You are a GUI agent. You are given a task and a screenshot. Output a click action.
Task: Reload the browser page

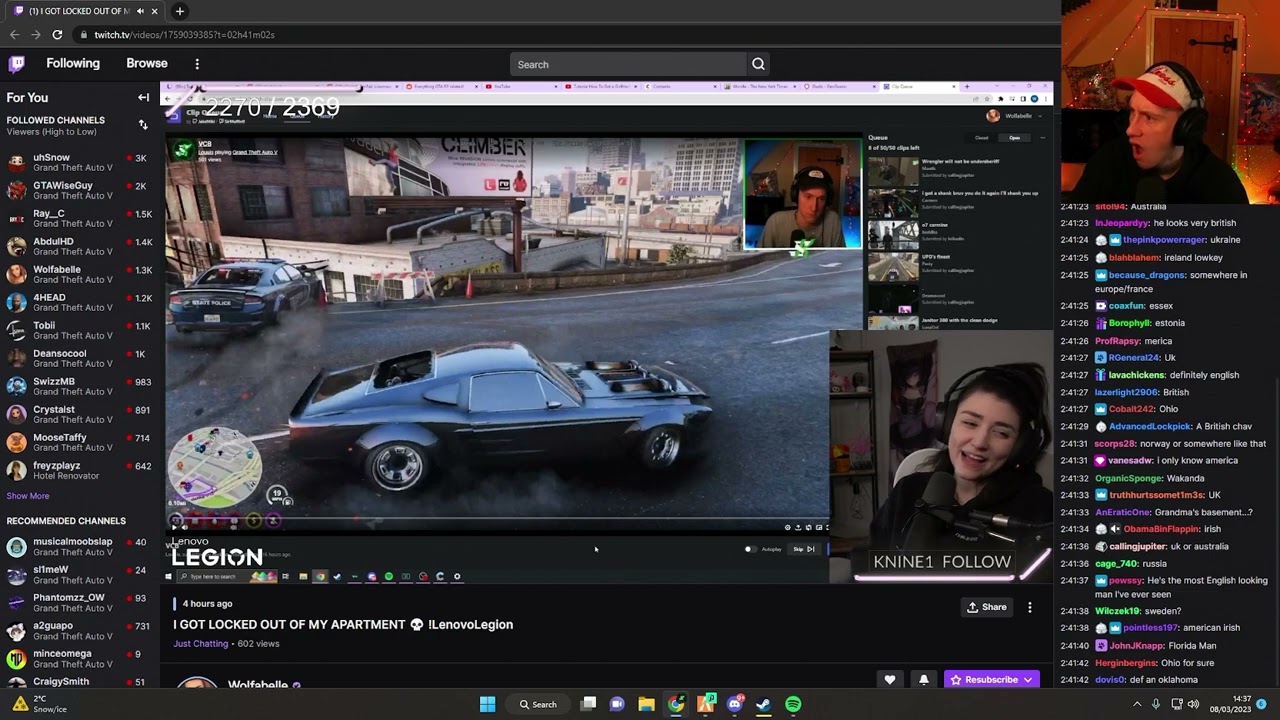point(57,35)
